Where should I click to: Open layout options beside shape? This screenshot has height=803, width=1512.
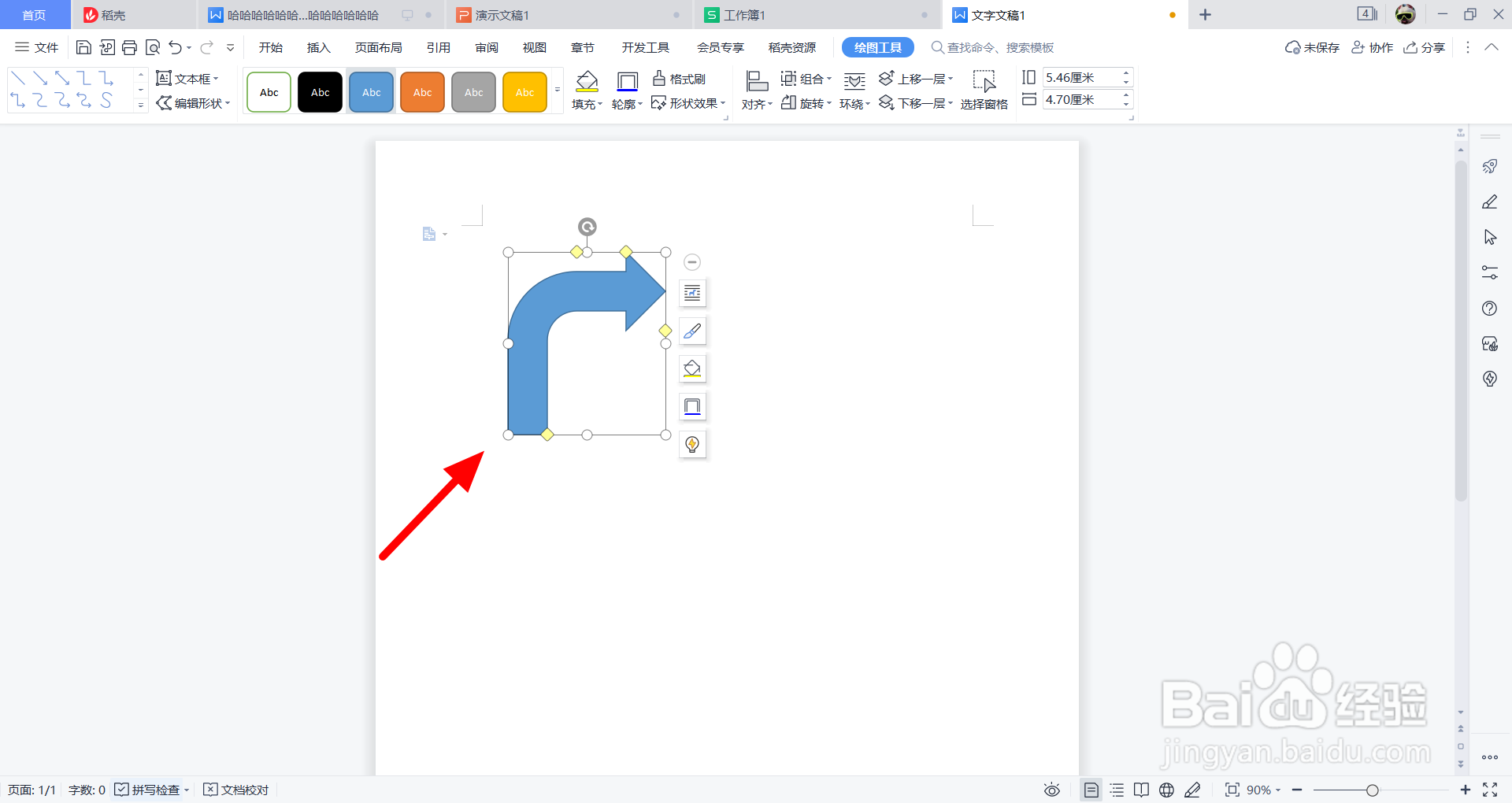pyautogui.click(x=692, y=294)
